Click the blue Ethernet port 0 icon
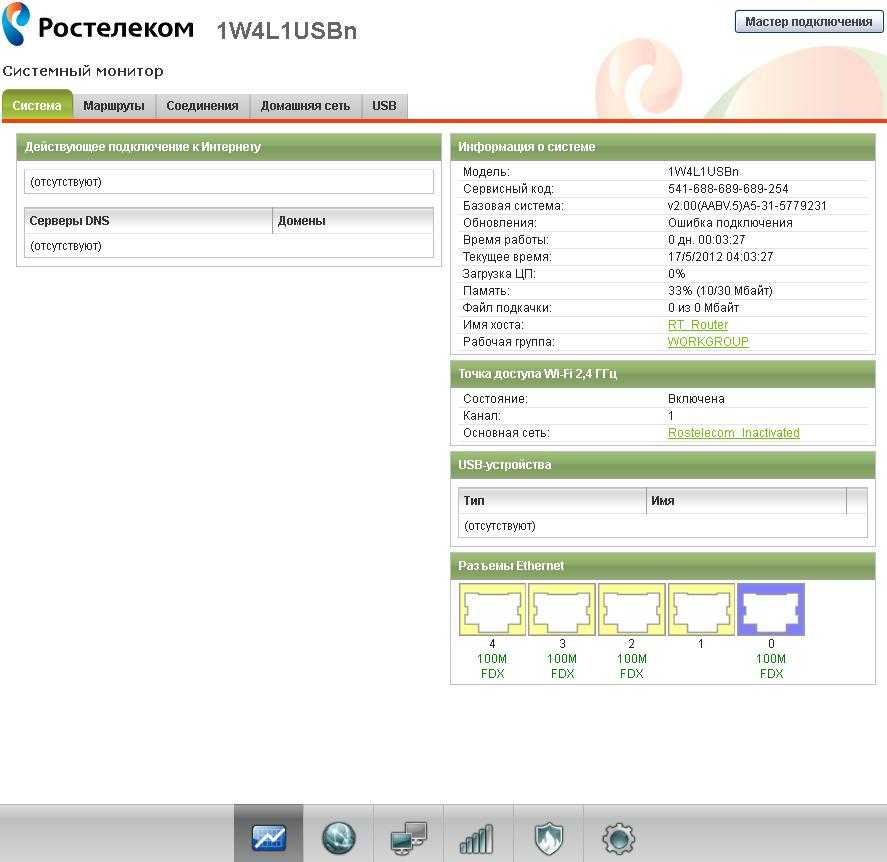Viewport: 887px width, 862px height. (x=770, y=609)
